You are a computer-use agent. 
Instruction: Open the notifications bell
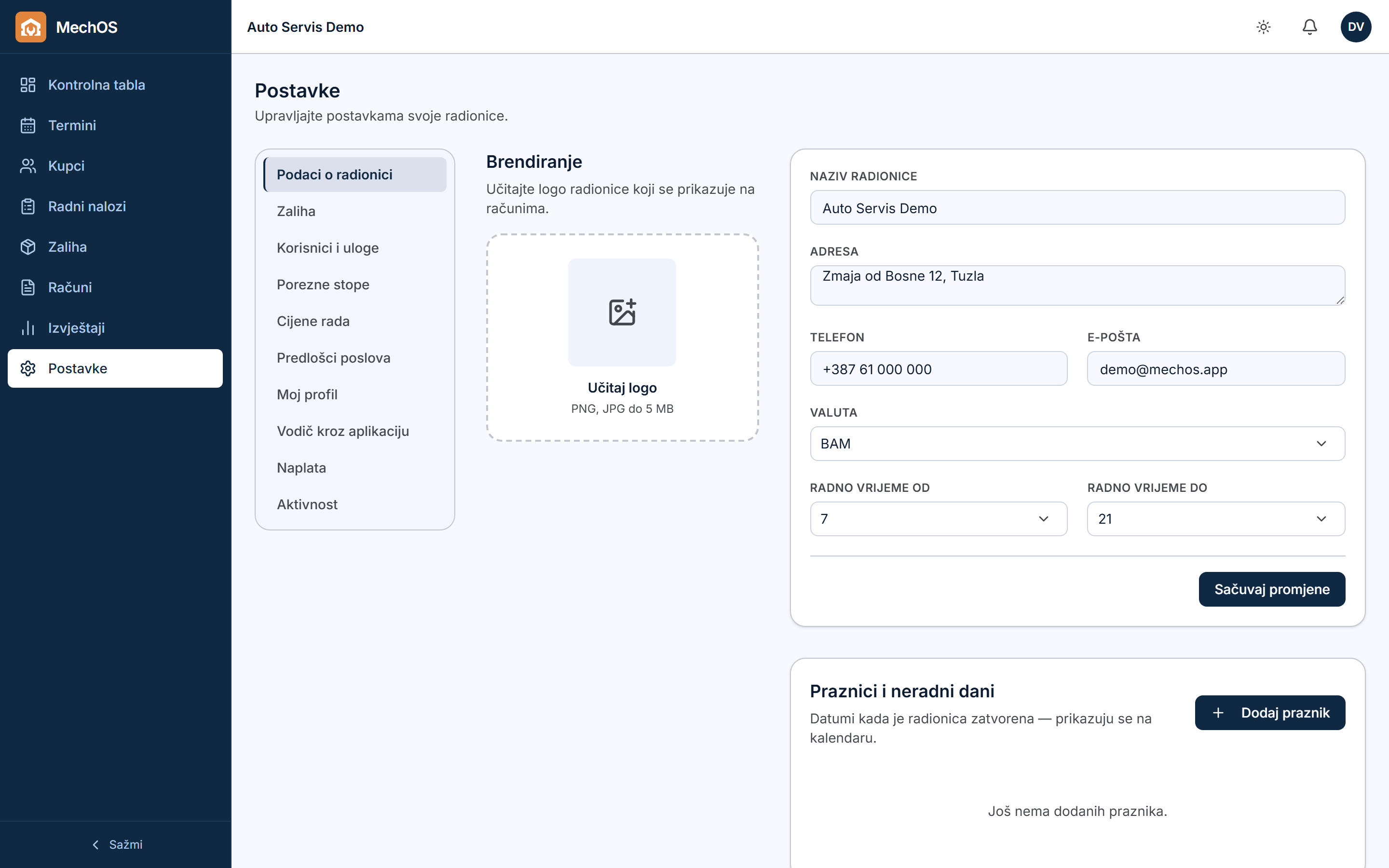click(x=1309, y=27)
